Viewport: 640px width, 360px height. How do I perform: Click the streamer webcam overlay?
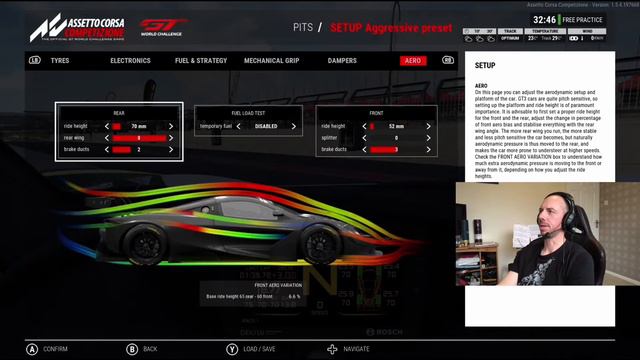[548, 234]
